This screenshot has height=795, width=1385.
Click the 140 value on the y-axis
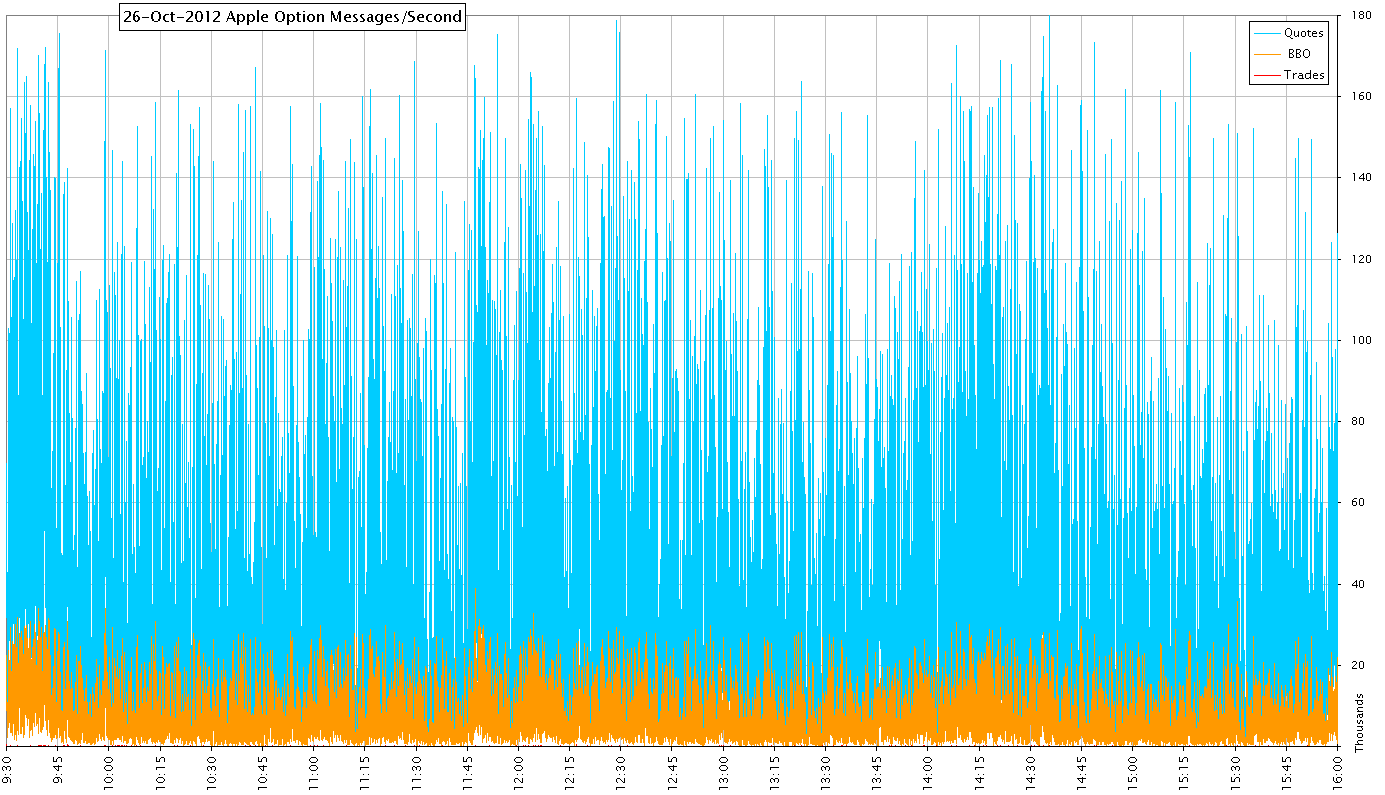click(x=1360, y=178)
